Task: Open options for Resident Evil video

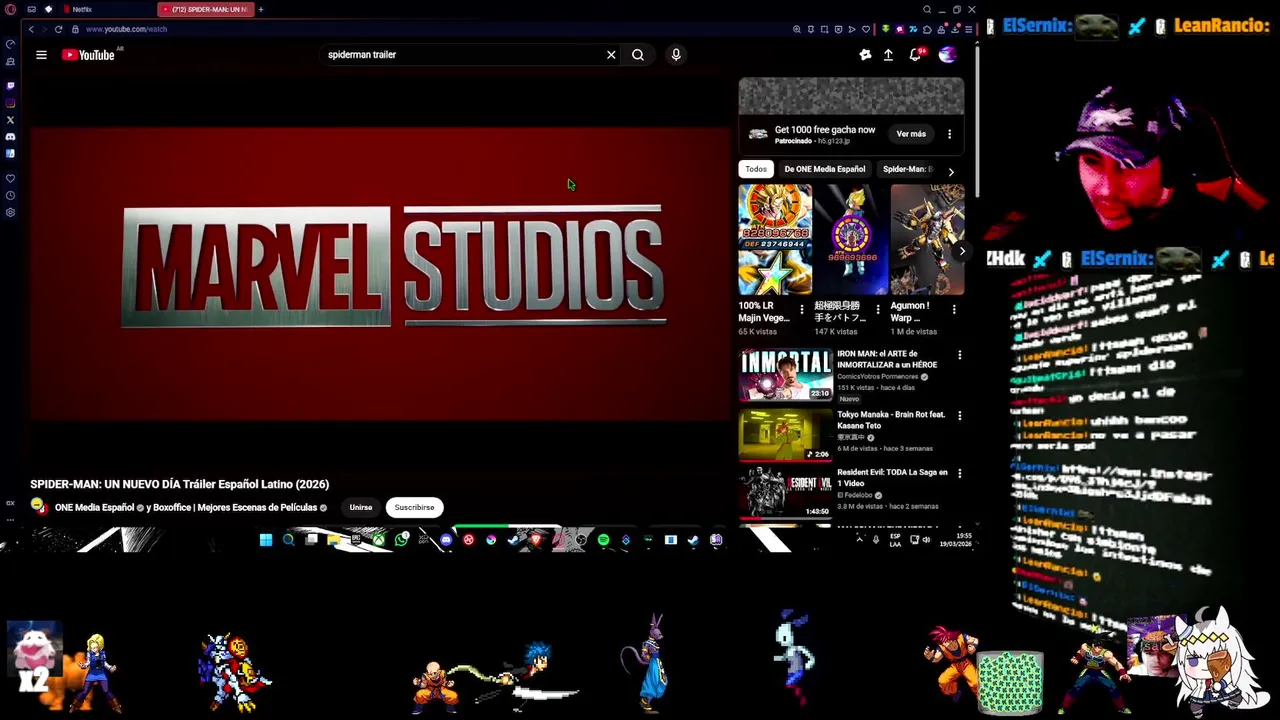Action: 959,473
